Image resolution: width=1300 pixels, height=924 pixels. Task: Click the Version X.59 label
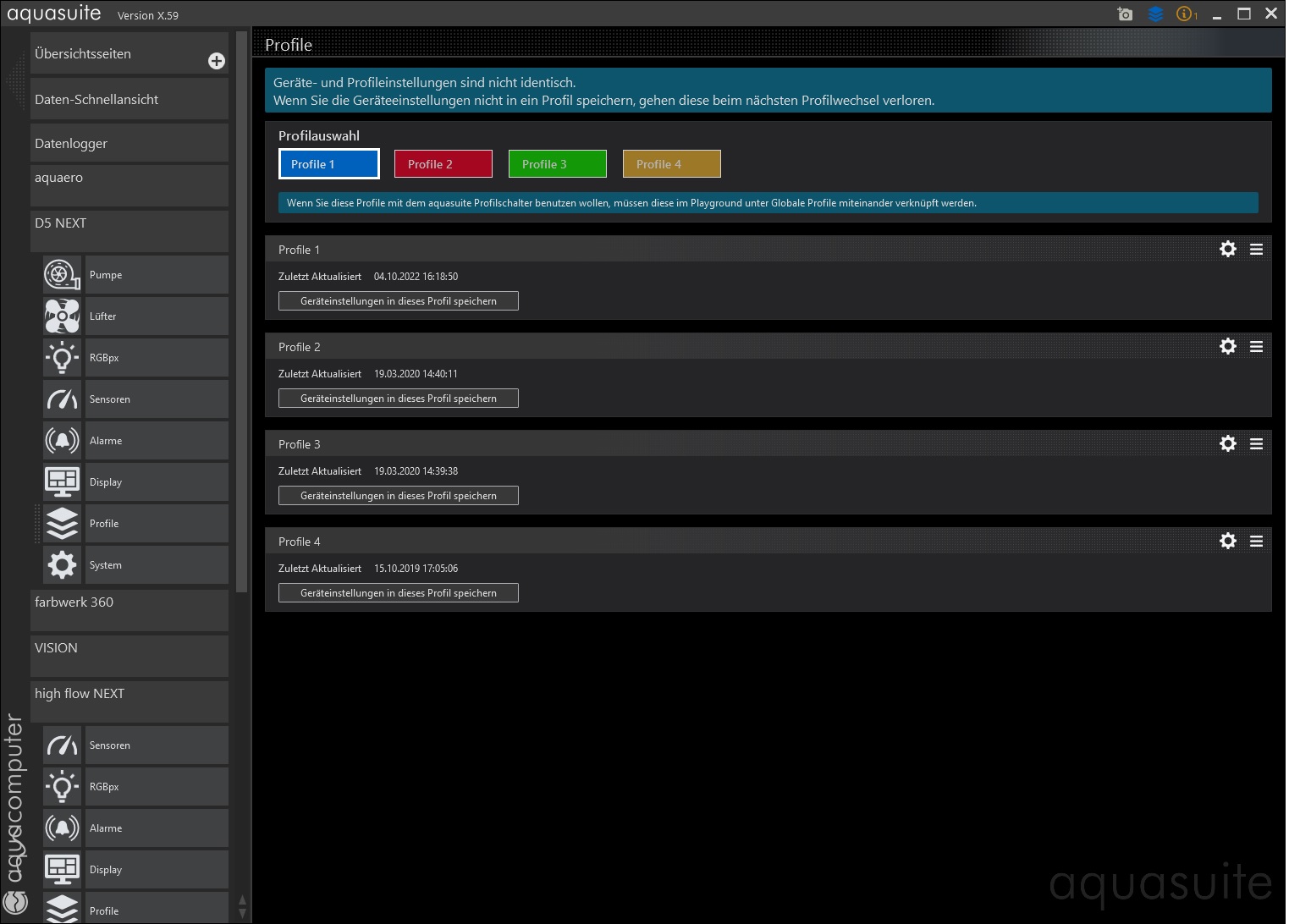point(148,15)
